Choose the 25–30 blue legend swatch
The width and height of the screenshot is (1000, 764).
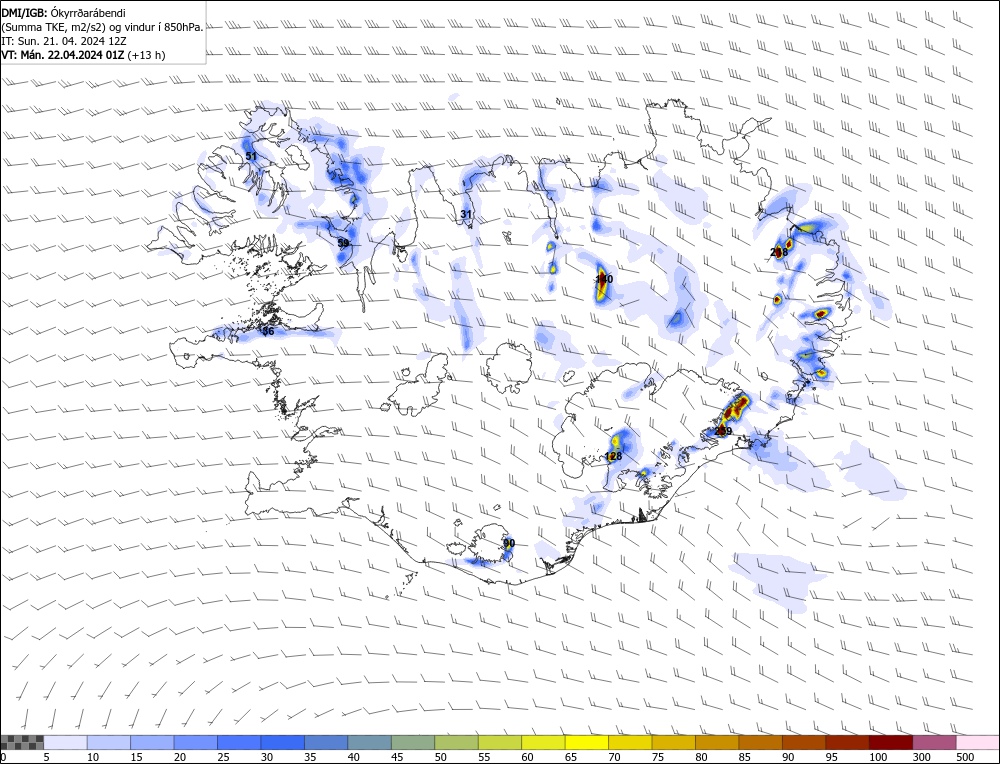(x=239, y=742)
